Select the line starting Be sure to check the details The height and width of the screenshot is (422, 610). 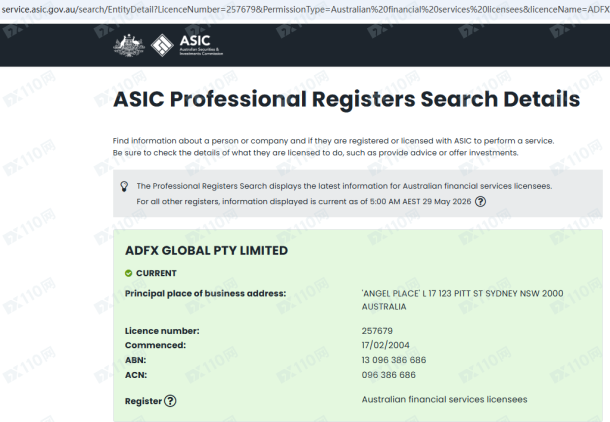click(x=316, y=153)
